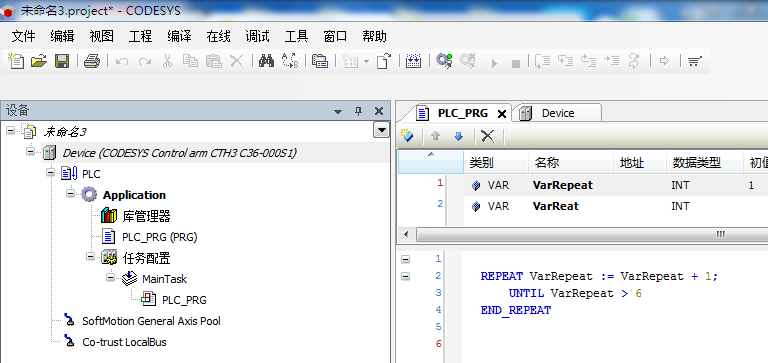Viewport: 768px width, 363px height.
Task: Save the project with floppy icon
Action: pyautogui.click(x=62, y=61)
